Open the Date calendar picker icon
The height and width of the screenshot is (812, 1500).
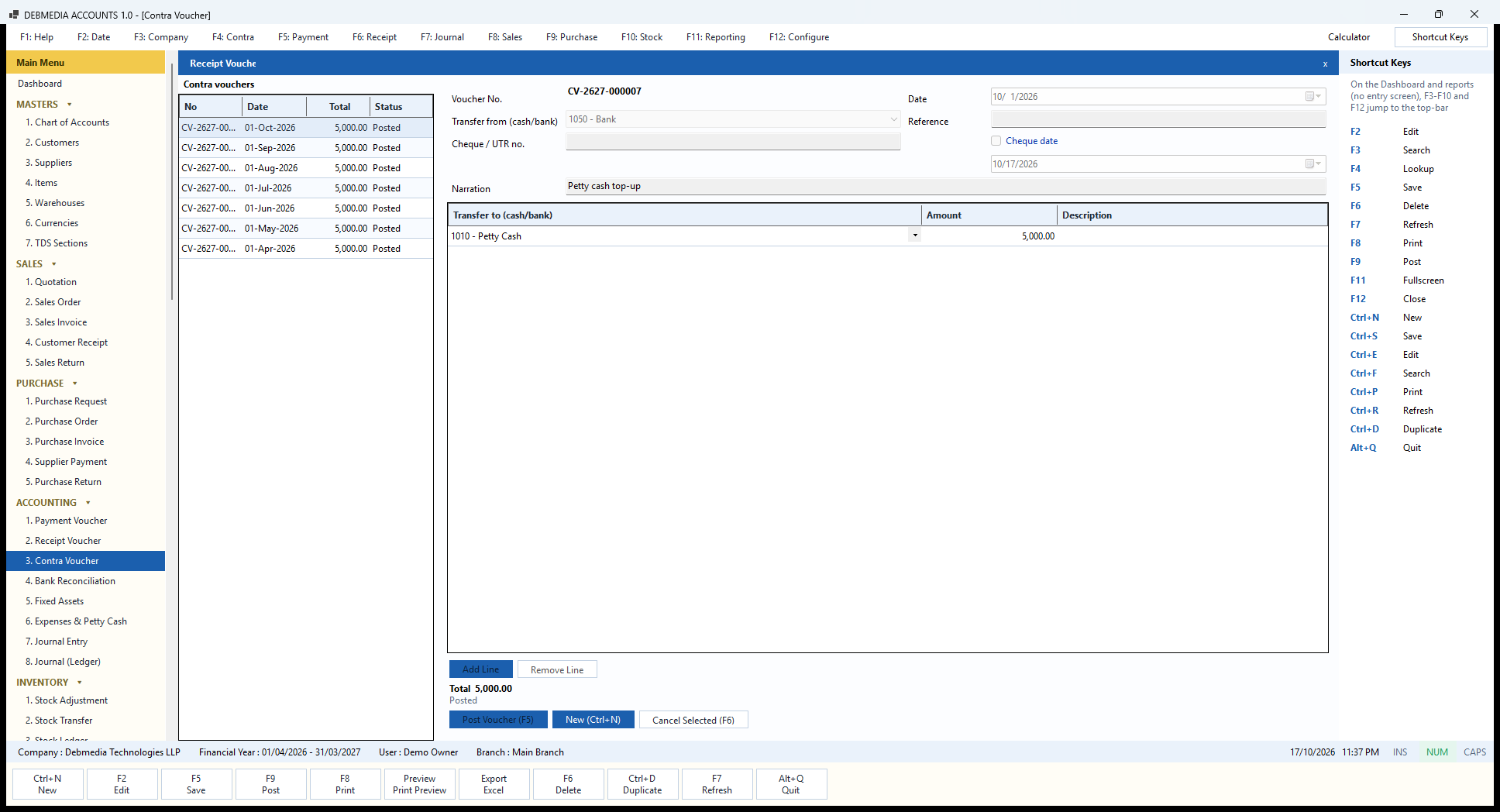[1313, 97]
